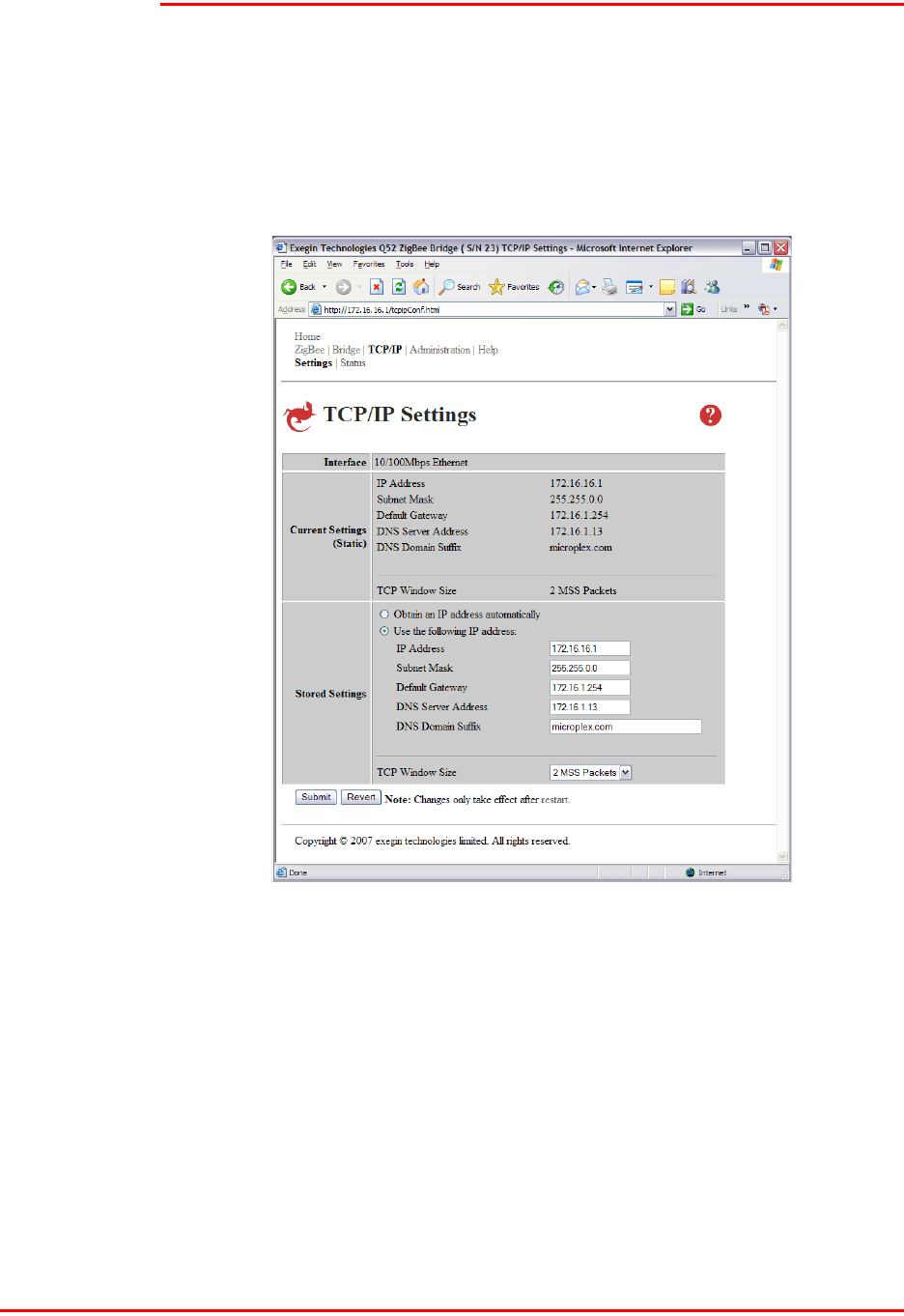
Task: Click the stored DNS Server Address field
Action: 589,706
